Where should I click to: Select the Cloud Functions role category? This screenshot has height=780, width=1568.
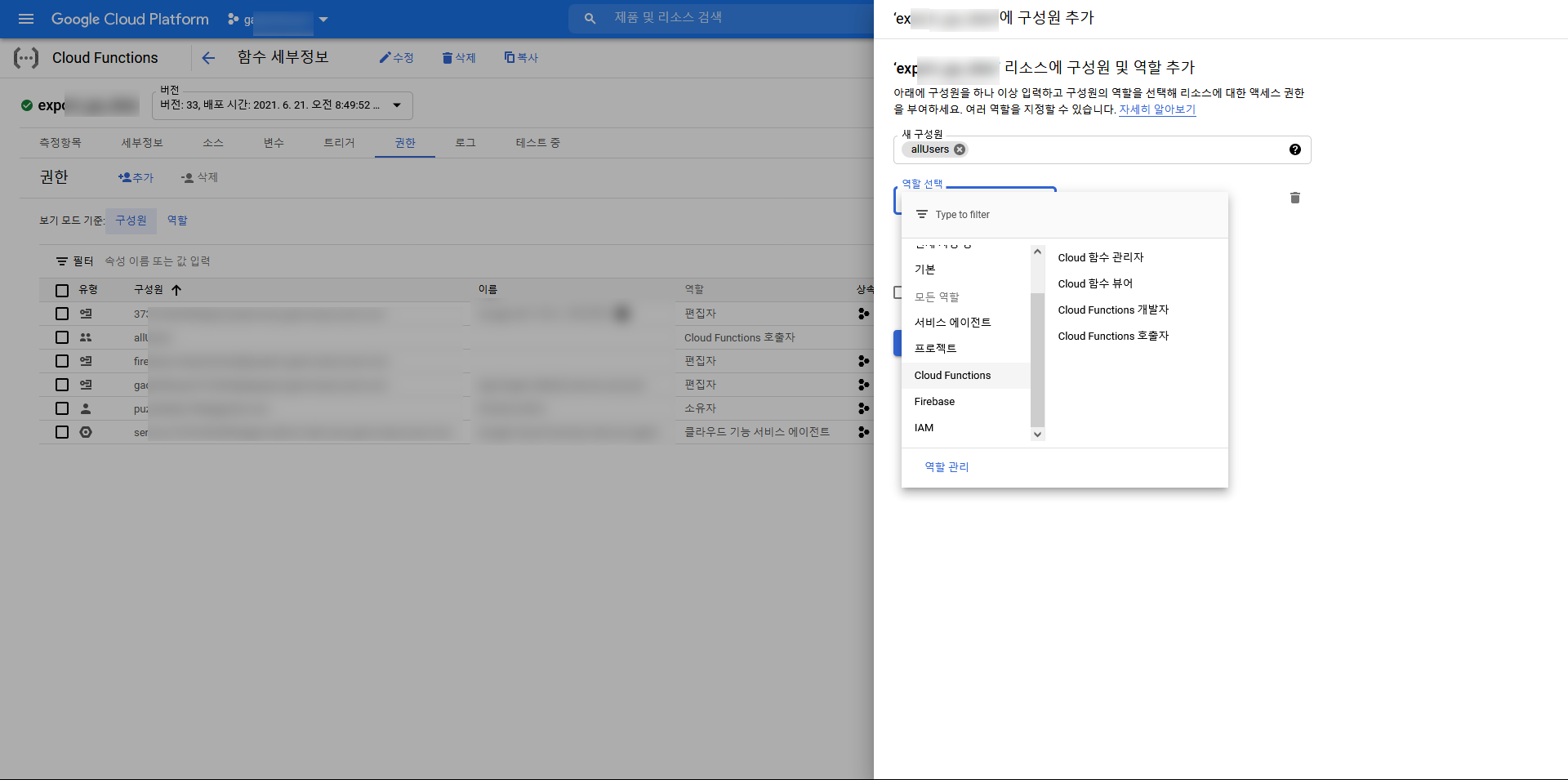966,376
